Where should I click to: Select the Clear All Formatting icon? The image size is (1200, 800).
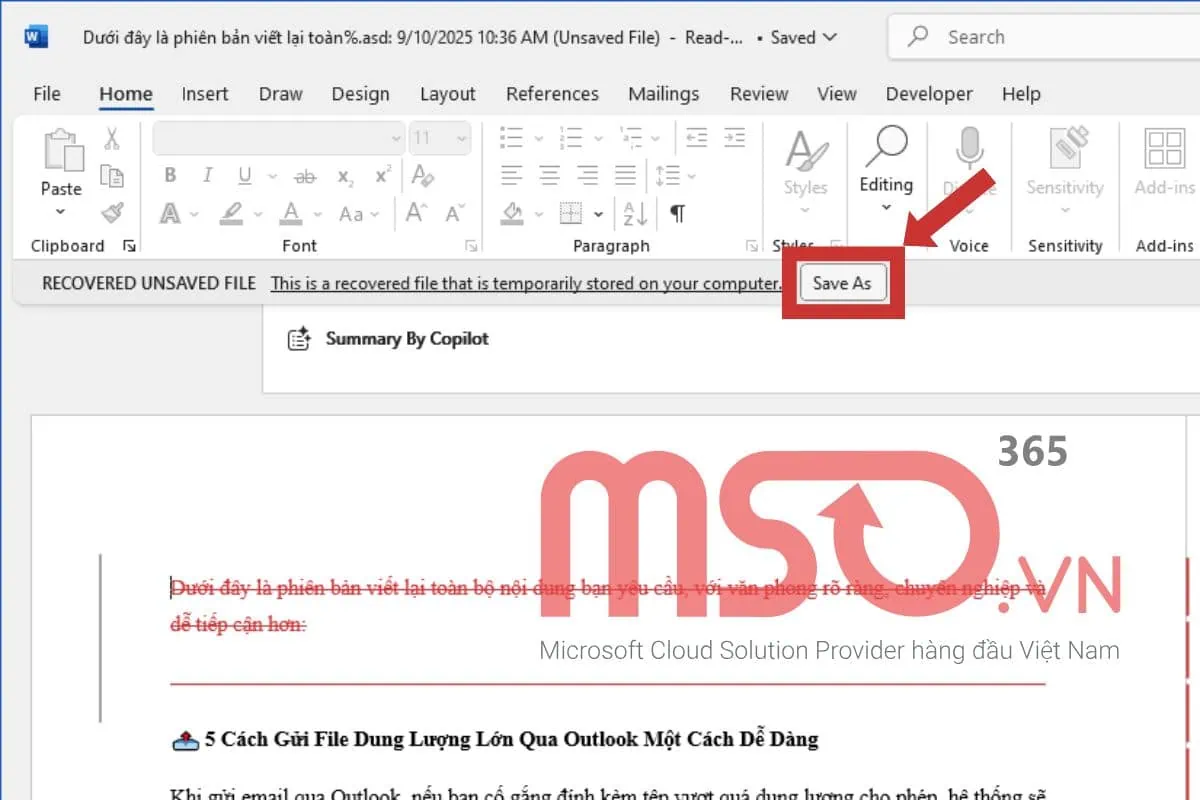(x=423, y=177)
